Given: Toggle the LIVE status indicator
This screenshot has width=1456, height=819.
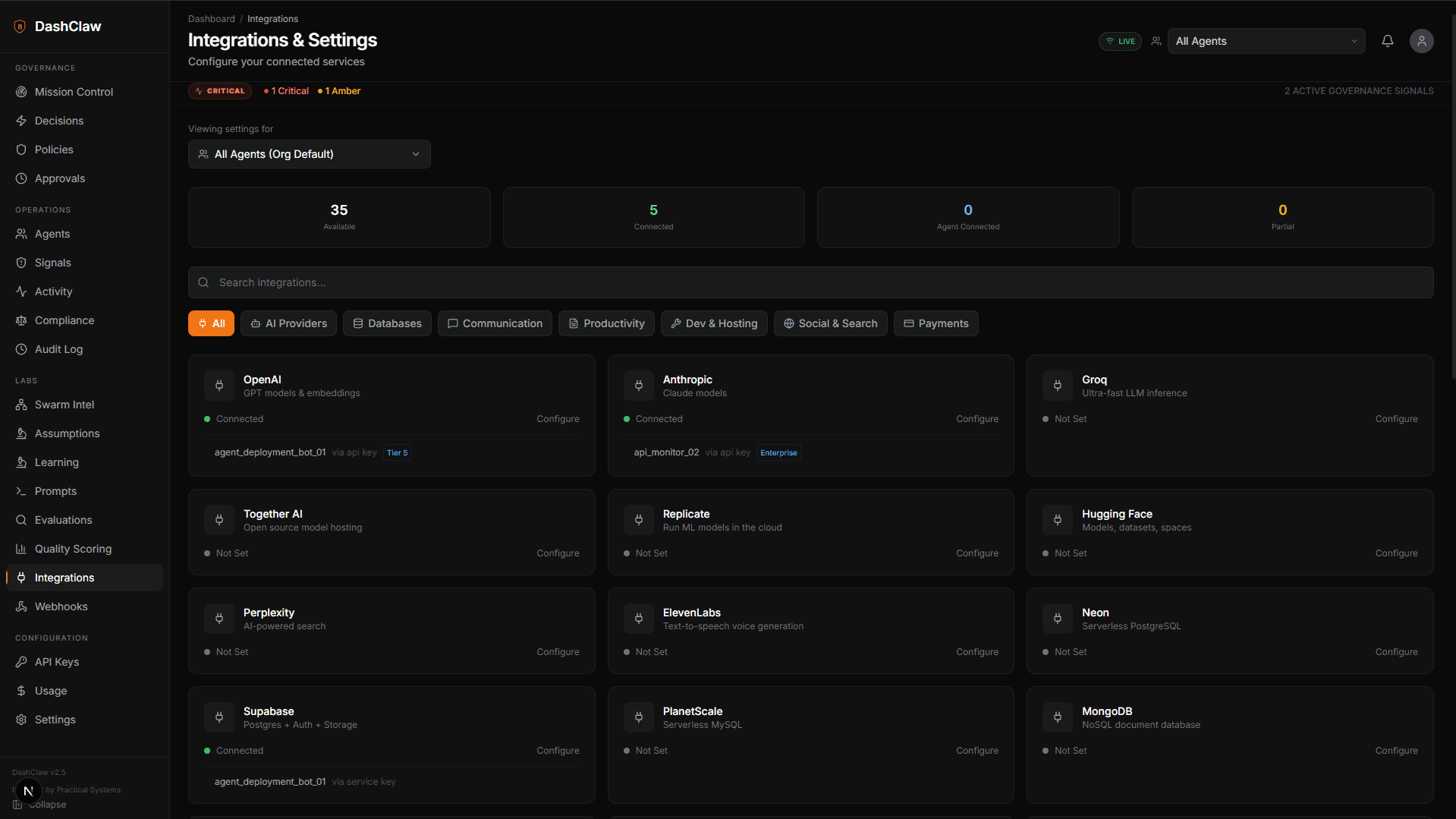Looking at the screenshot, I should pyautogui.click(x=1120, y=41).
